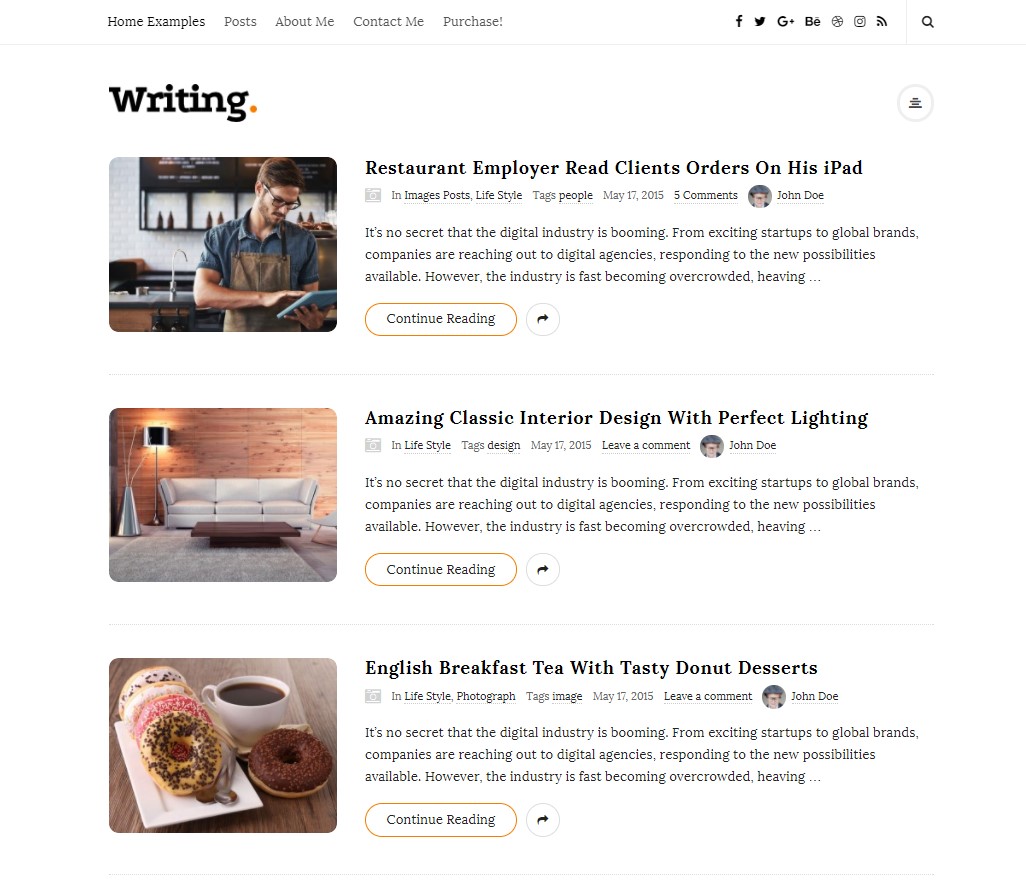
Task: Open the RSS feed icon
Action: [x=882, y=22]
